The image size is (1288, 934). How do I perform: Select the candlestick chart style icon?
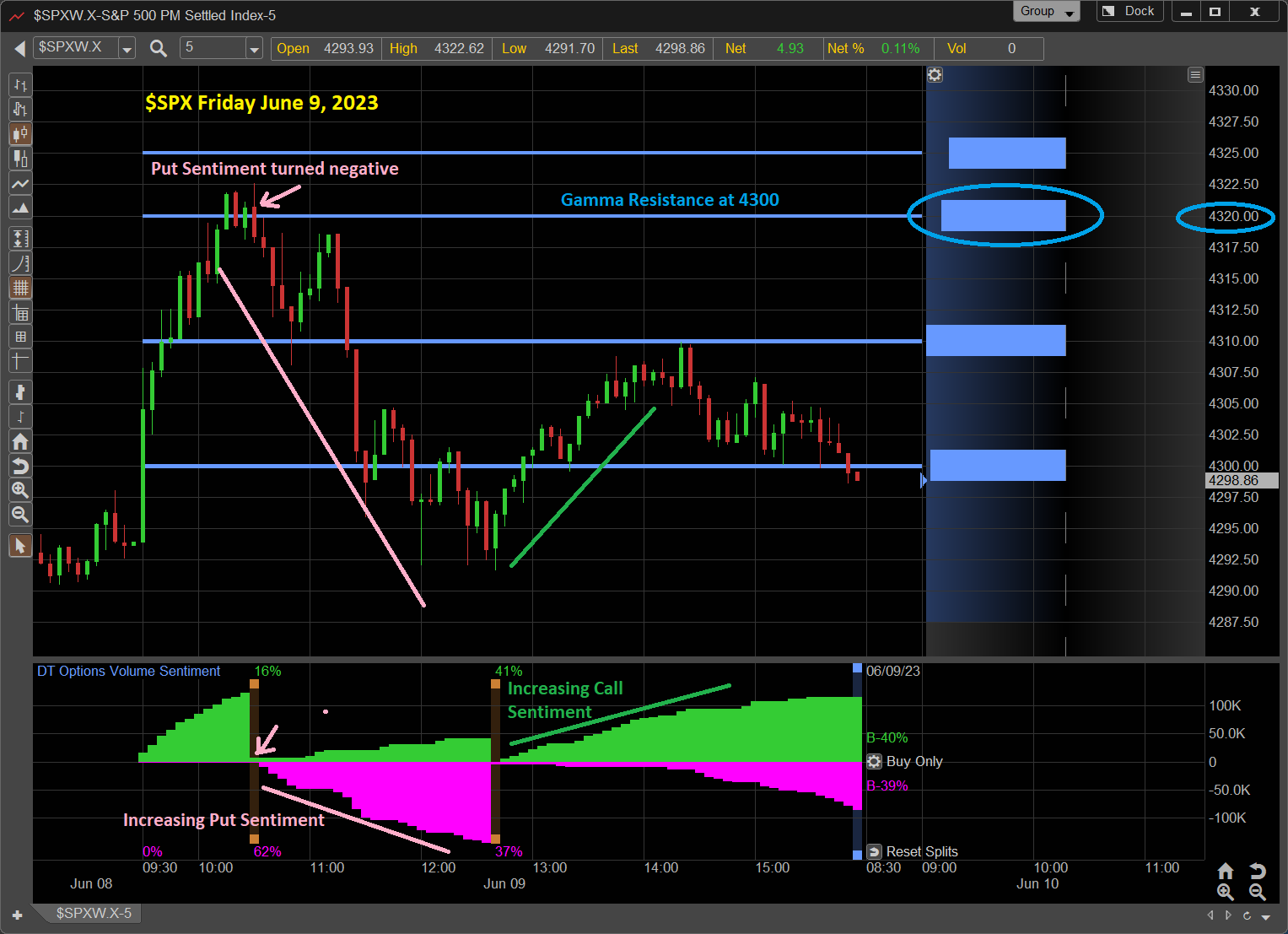pyautogui.click(x=20, y=133)
